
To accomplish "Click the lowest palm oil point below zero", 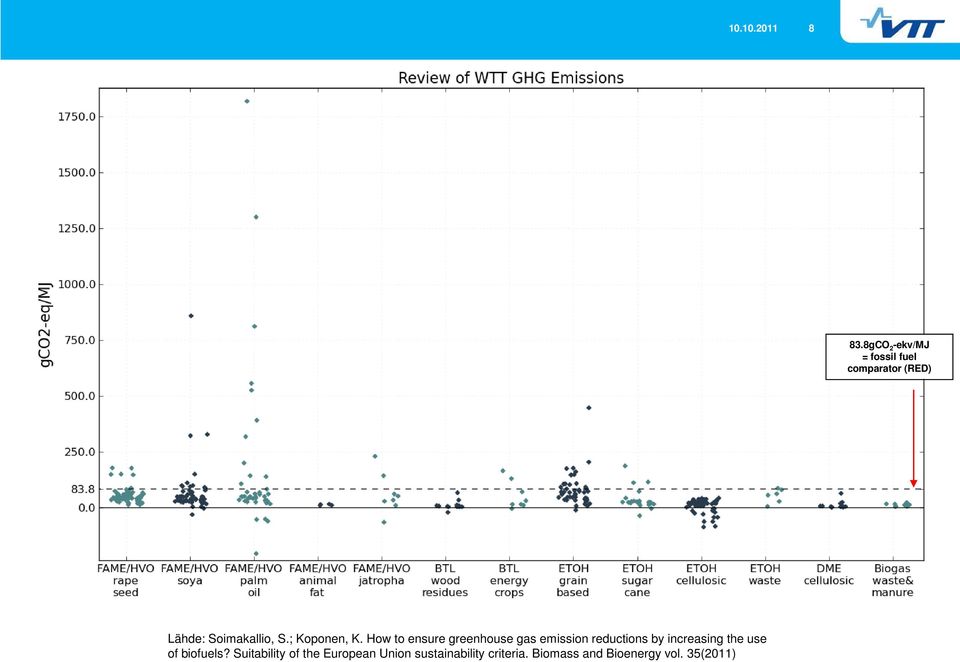I will click(256, 554).
